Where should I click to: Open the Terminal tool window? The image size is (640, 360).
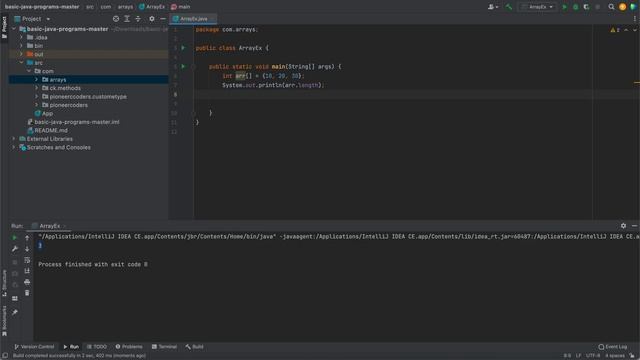pos(164,347)
